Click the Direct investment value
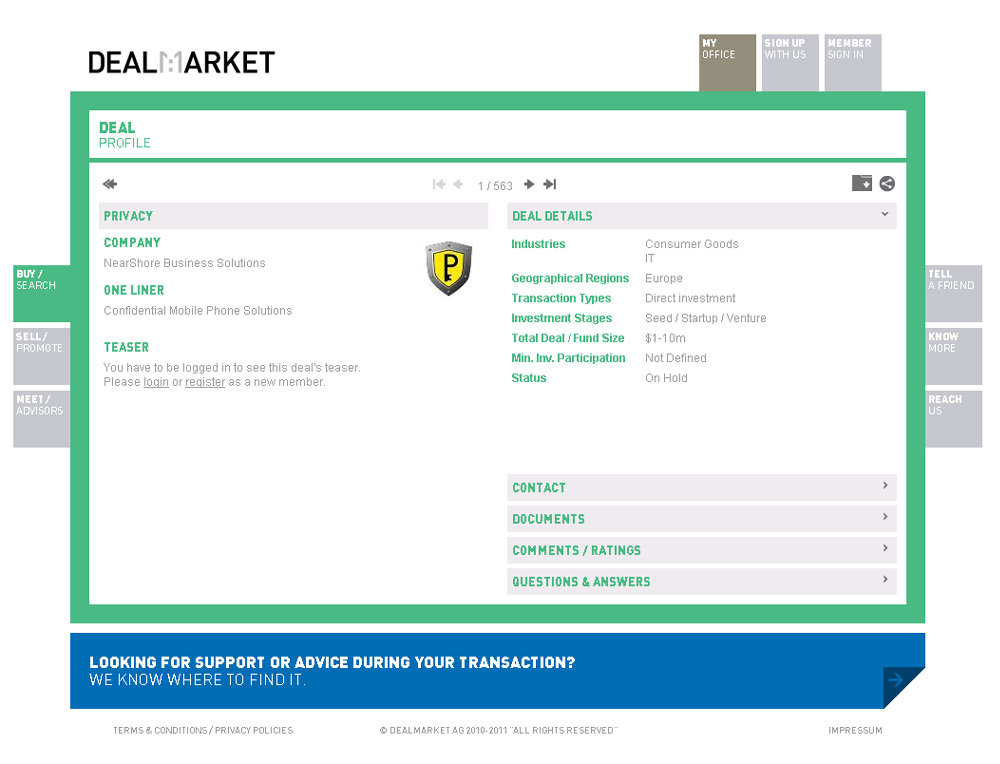Image resolution: width=1000 pixels, height=764 pixels. (x=690, y=298)
